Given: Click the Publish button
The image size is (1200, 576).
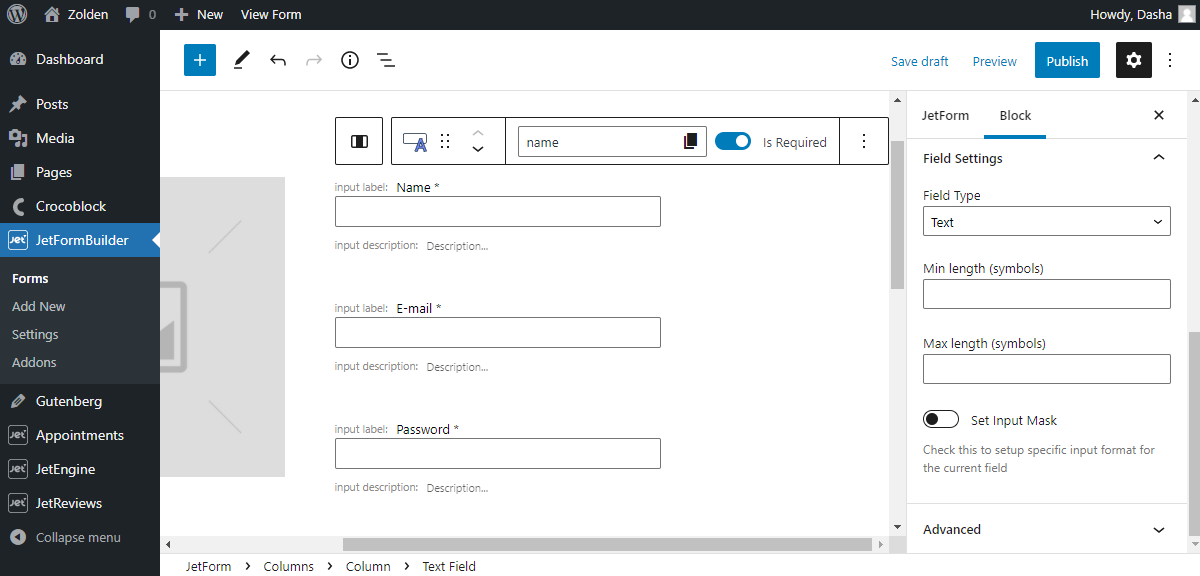Looking at the screenshot, I should pyautogui.click(x=1067, y=61).
